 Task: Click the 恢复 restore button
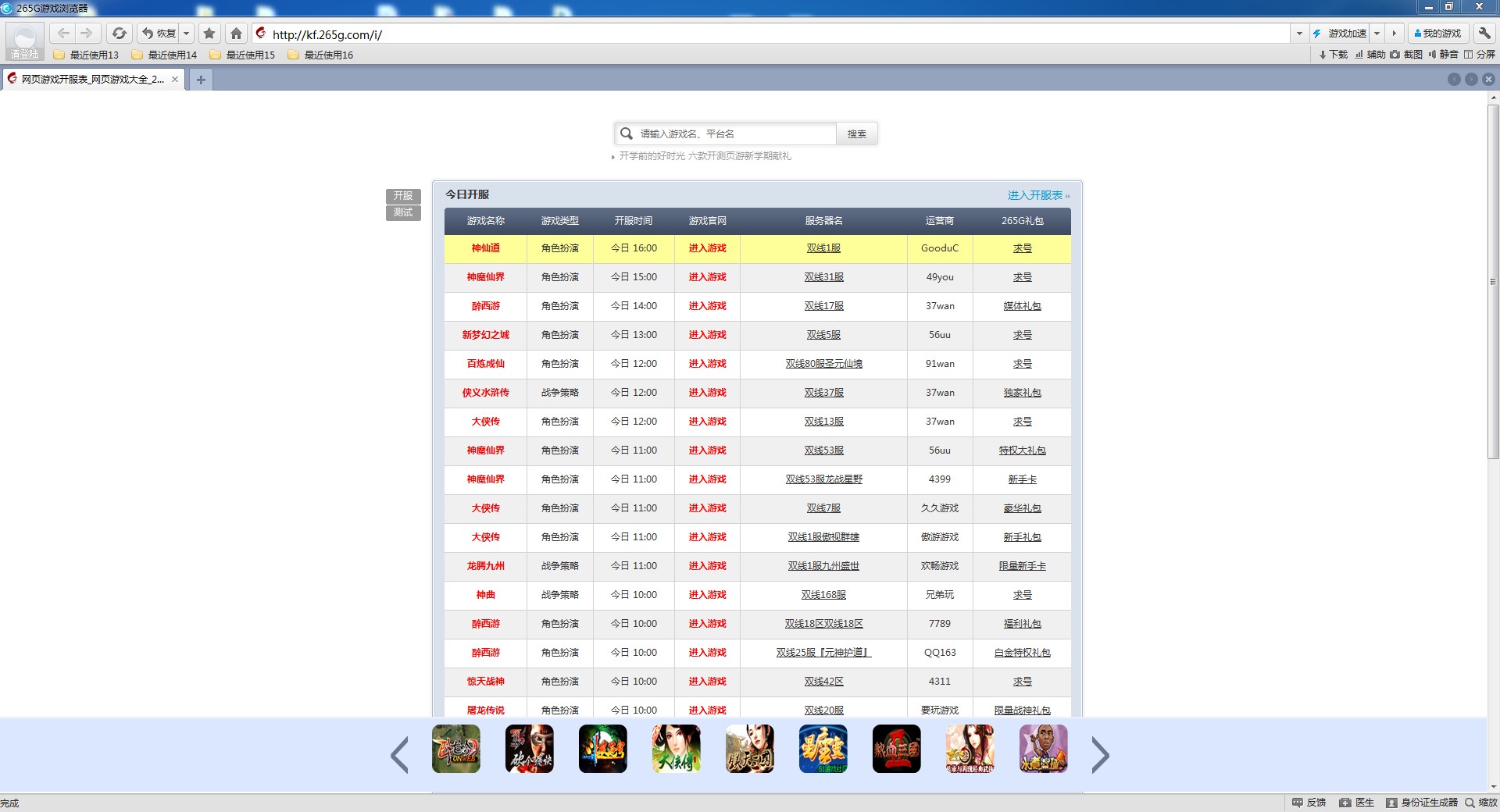(x=159, y=34)
